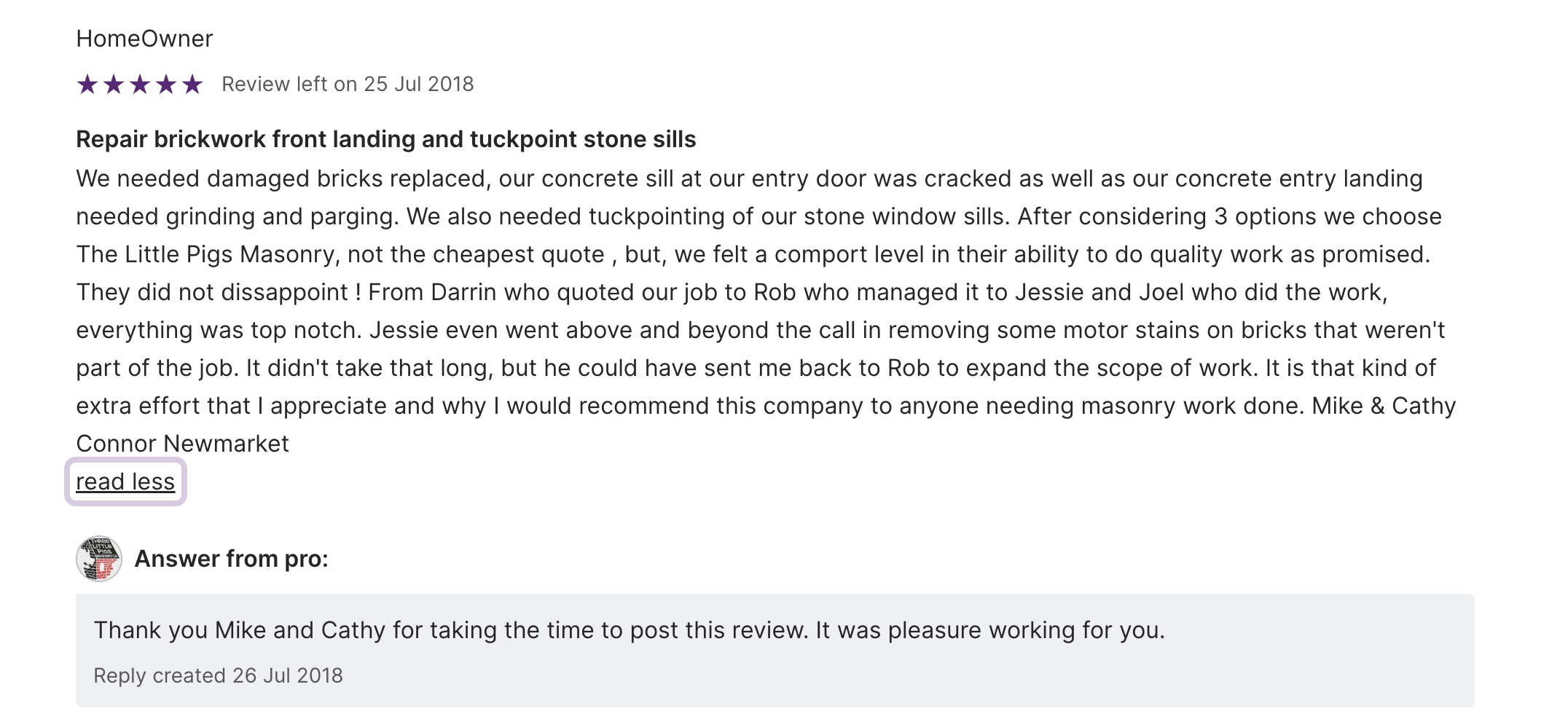Click the line starting "extra effort that I appreciate"
The width and height of the screenshot is (1568, 711).
click(766, 406)
